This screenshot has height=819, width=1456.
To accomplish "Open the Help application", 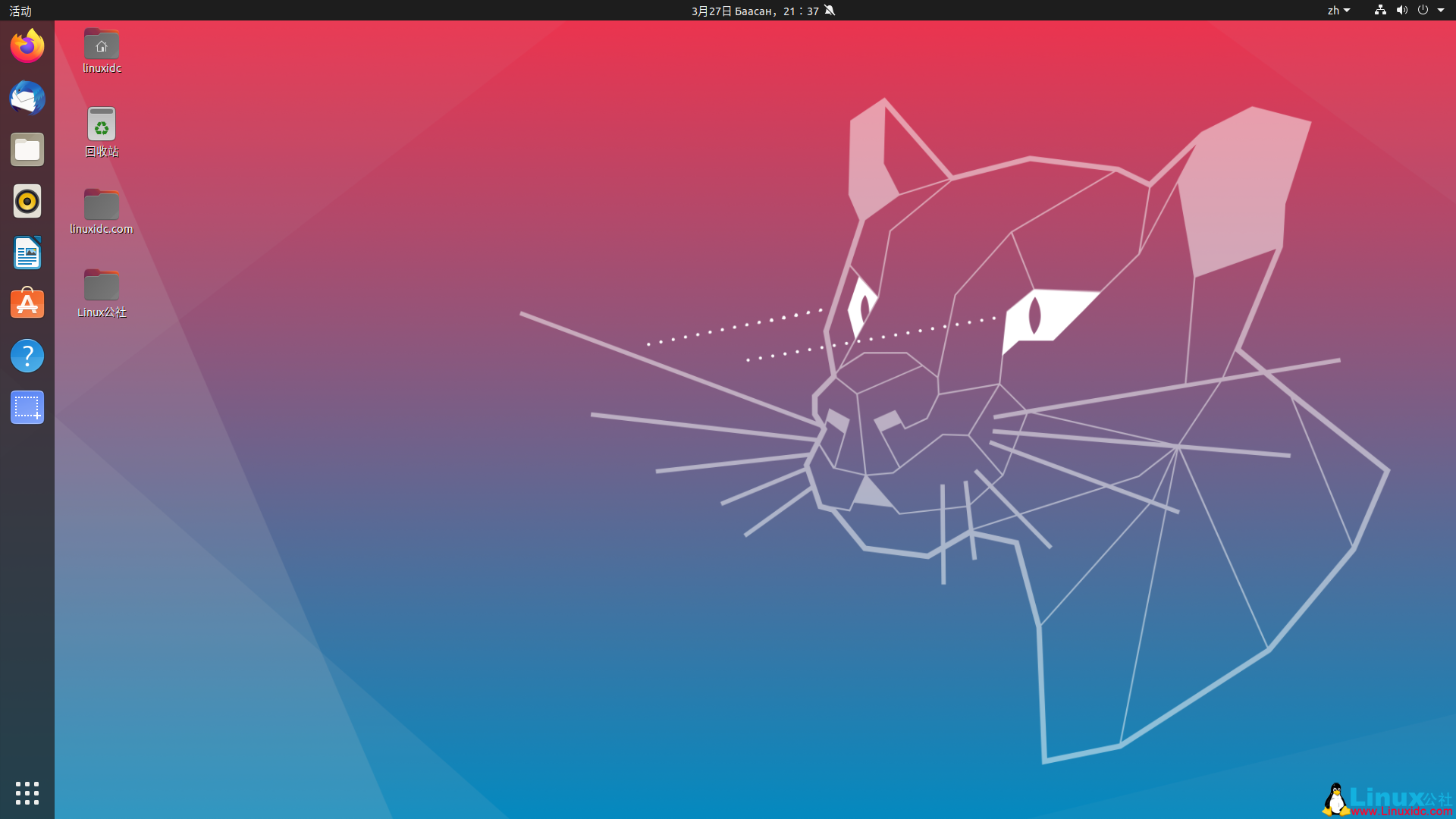I will pyautogui.click(x=27, y=356).
